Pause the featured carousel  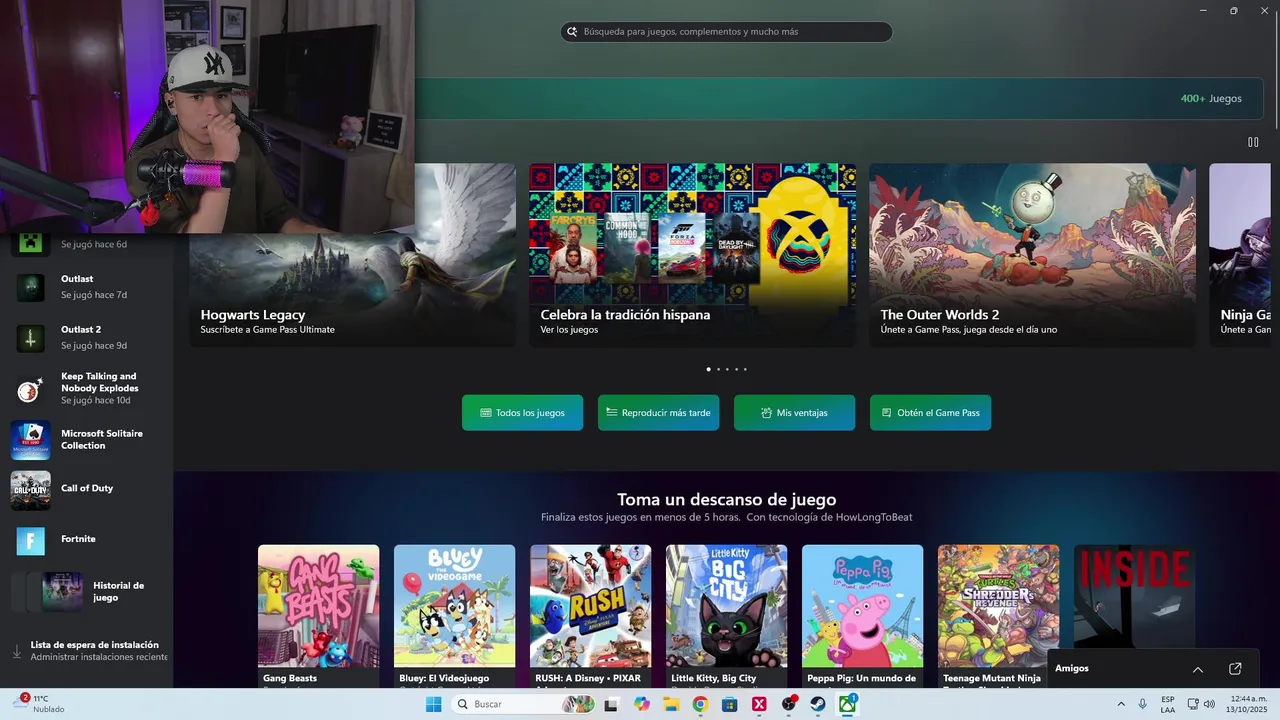tap(1253, 142)
